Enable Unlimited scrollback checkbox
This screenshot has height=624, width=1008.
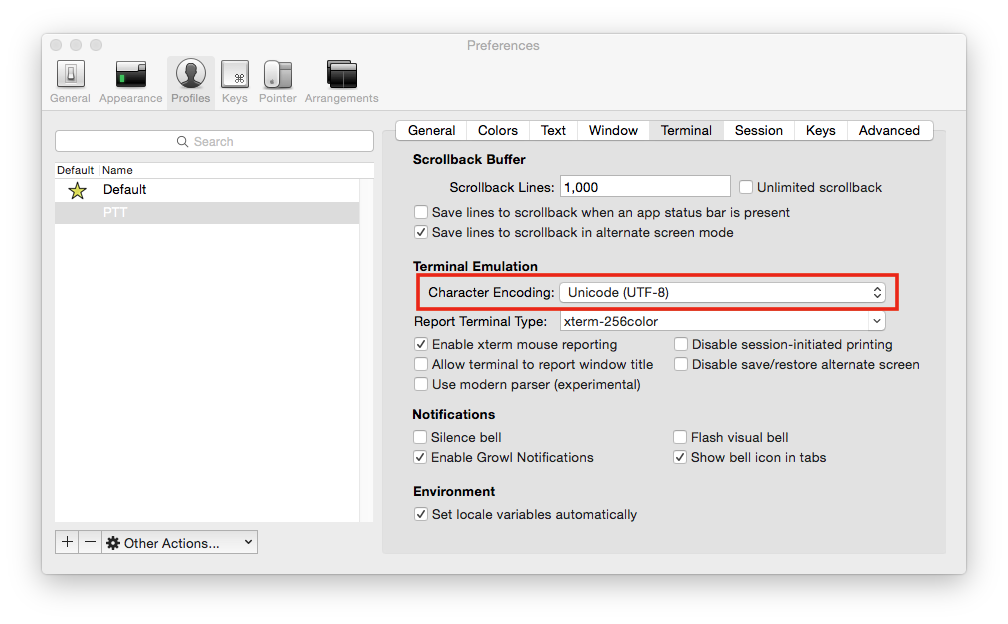[746, 187]
